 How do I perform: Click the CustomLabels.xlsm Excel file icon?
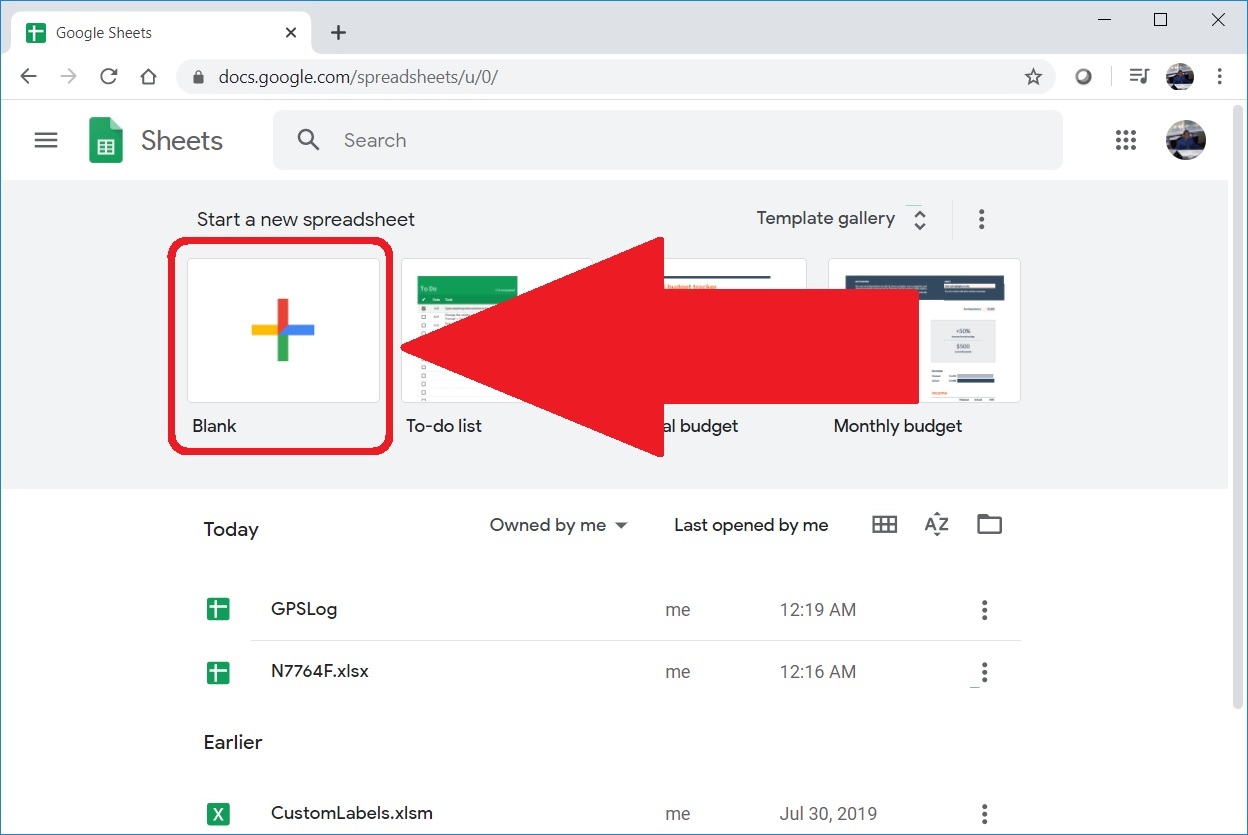click(x=218, y=814)
